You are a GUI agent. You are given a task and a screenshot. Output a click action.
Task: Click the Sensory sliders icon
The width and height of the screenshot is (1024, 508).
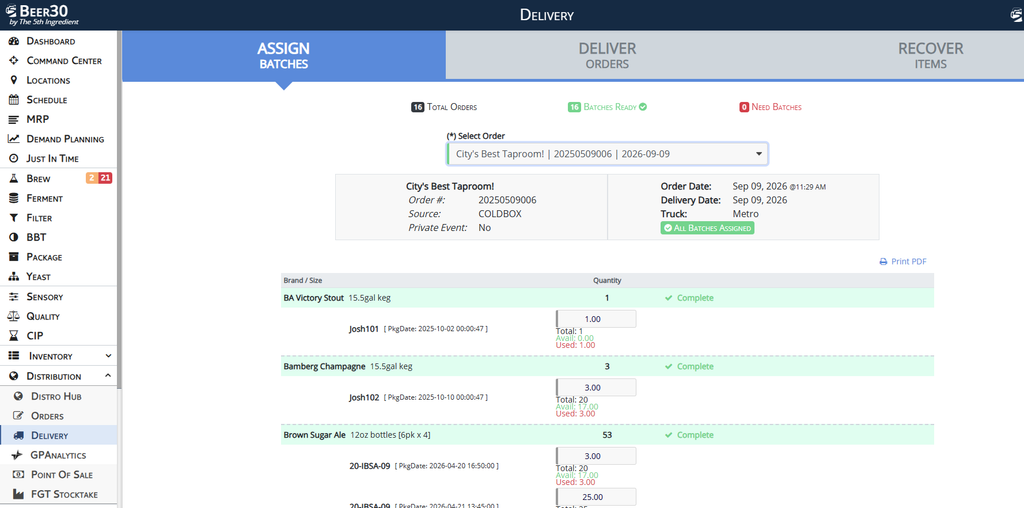click(14, 297)
